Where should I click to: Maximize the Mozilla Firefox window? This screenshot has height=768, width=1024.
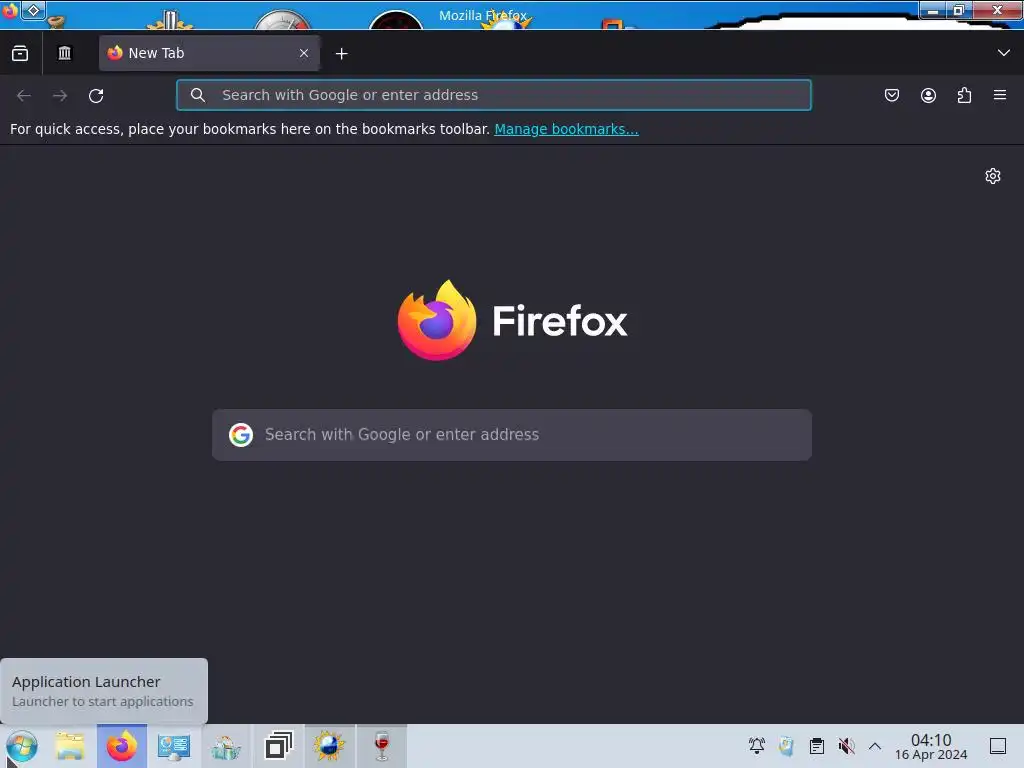[959, 10]
